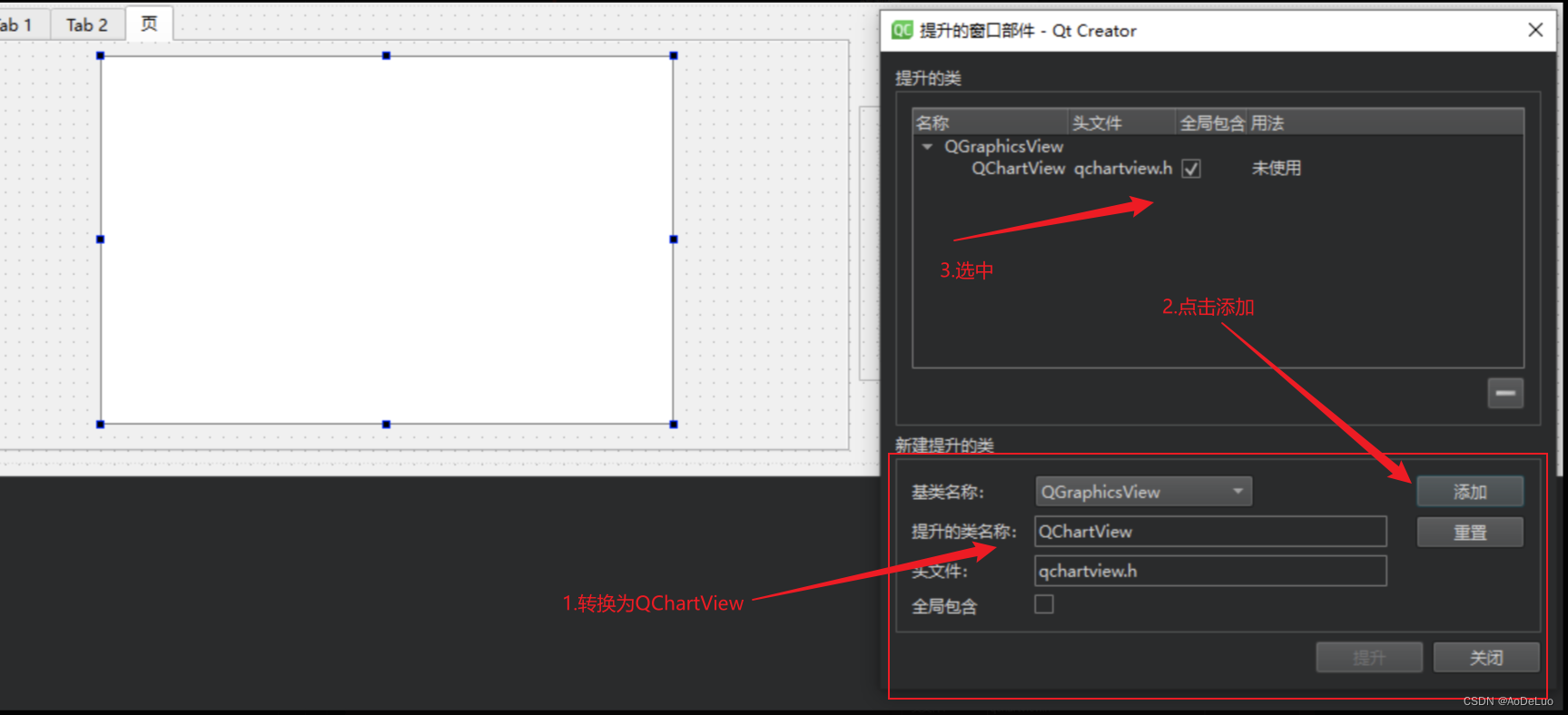Click the 未使用 usage cell
Screen dimensions: 1568x715
1277,169
